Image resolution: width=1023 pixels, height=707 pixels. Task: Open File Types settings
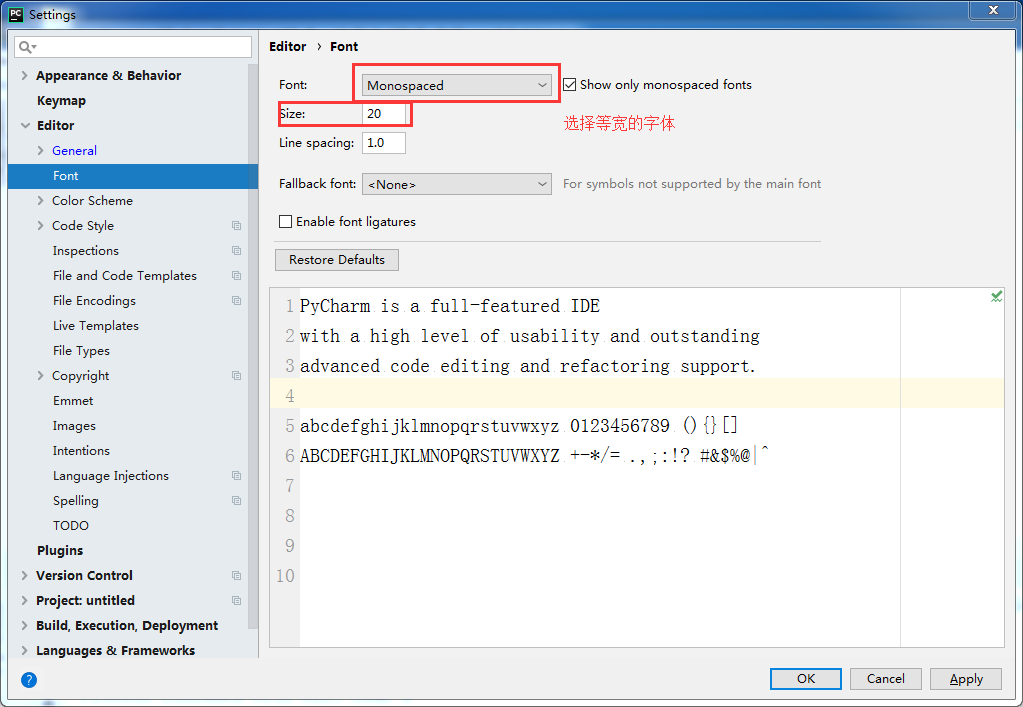pos(82,351)
